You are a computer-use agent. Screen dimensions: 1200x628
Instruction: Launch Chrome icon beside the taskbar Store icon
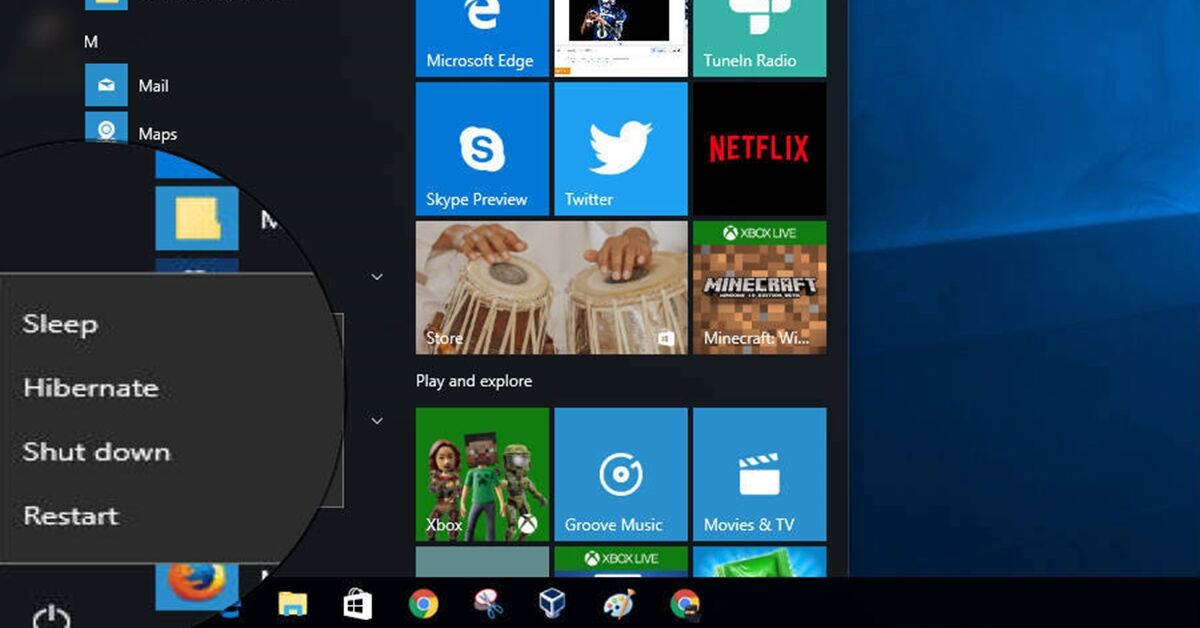[x=424, y=603]
